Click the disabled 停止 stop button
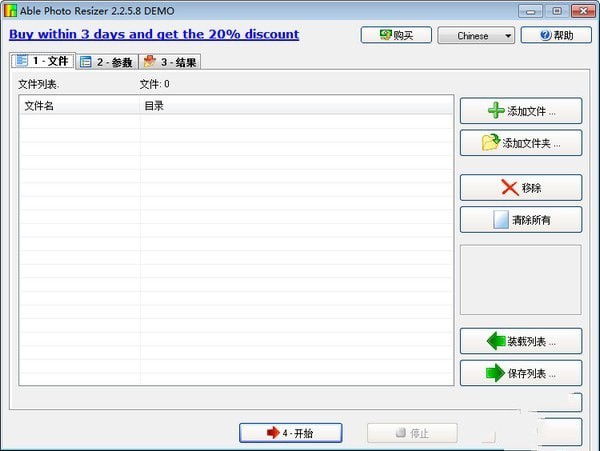Viewport: 600px width, 451px height. pos(412,433)
